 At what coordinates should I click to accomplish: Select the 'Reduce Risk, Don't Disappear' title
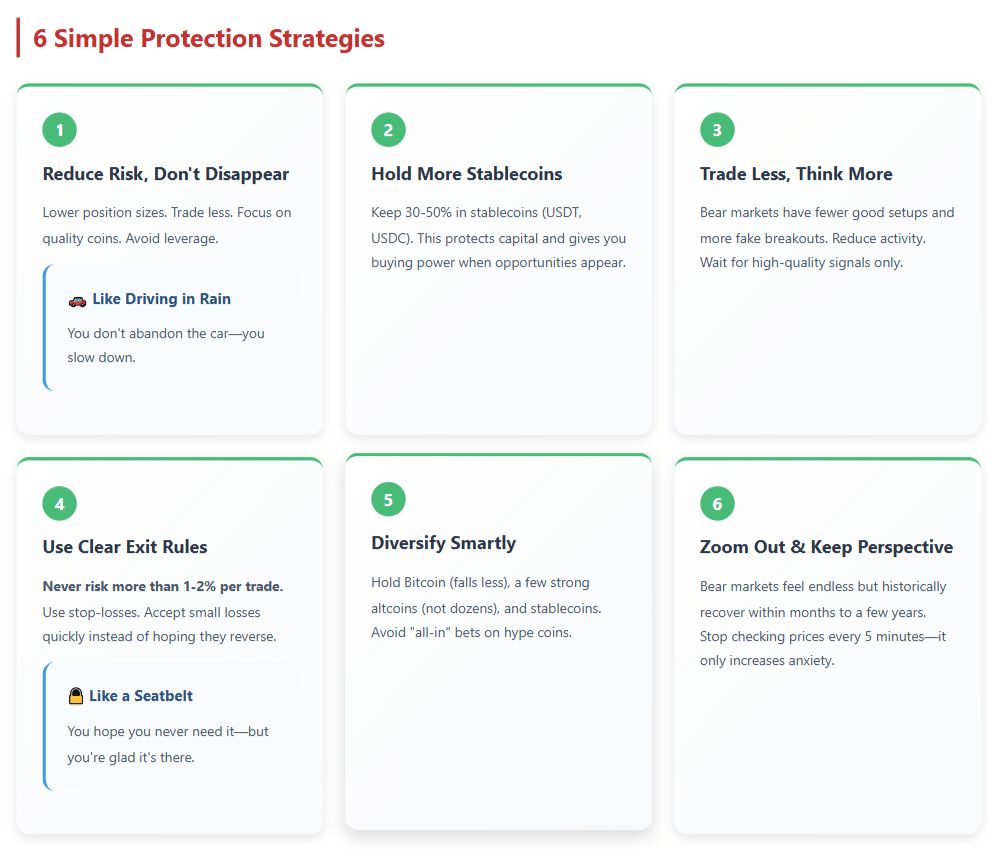point(166,174)
